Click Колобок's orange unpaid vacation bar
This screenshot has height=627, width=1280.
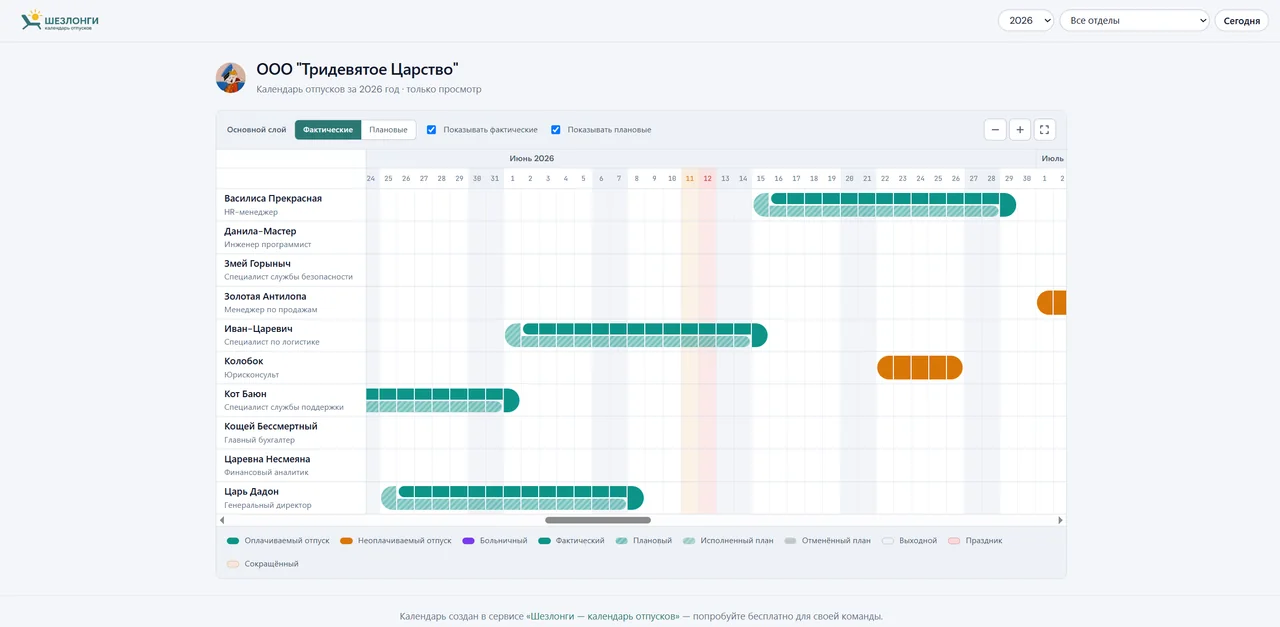[920, 368]
